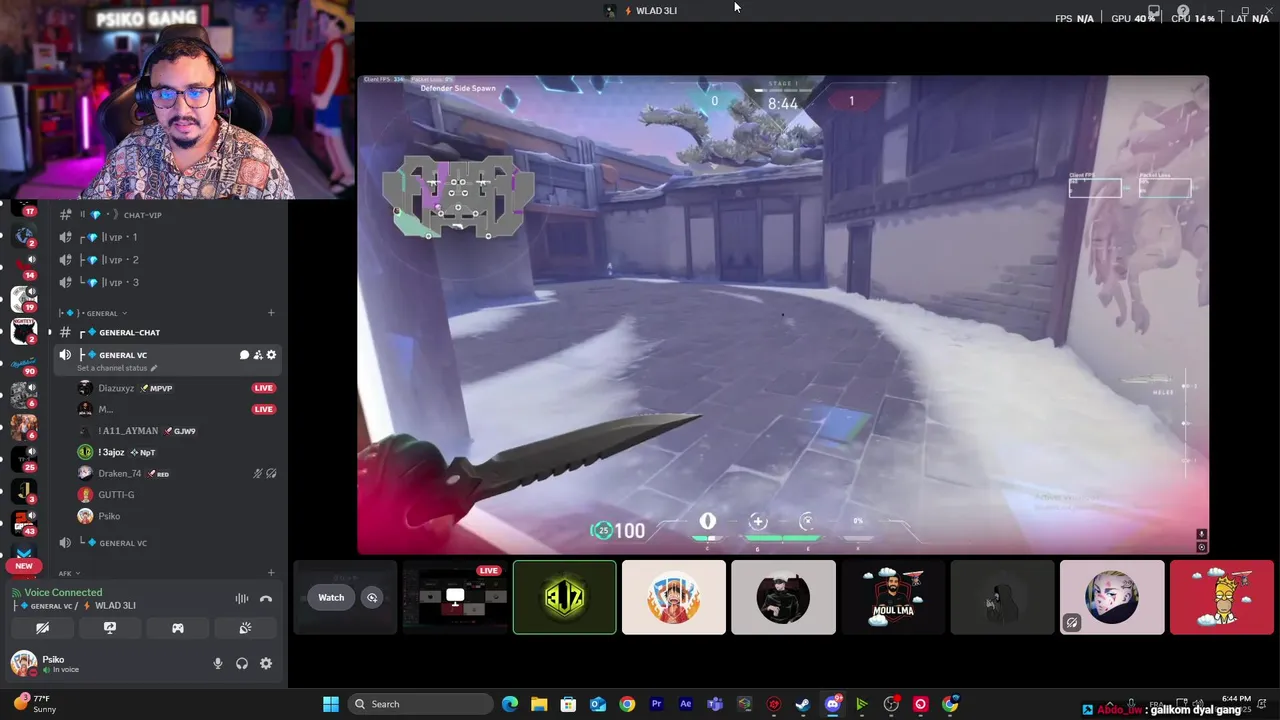Image resolution: width=1280 pixels, height=720 pixels.
Task: Create channel with plus beside GENERAL category
Action: click(271, 313)
